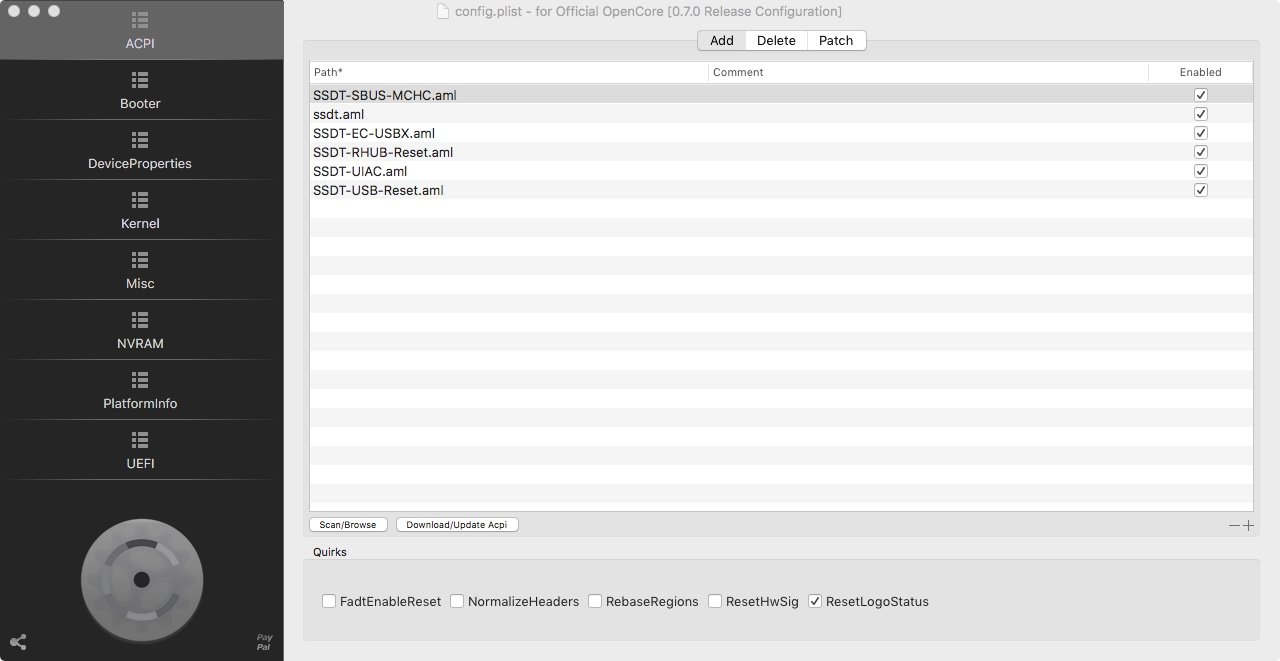Enable the NormalizeHeaders quirk
This screenshot has height=661, width=1280.
click(x=457, y=601)
